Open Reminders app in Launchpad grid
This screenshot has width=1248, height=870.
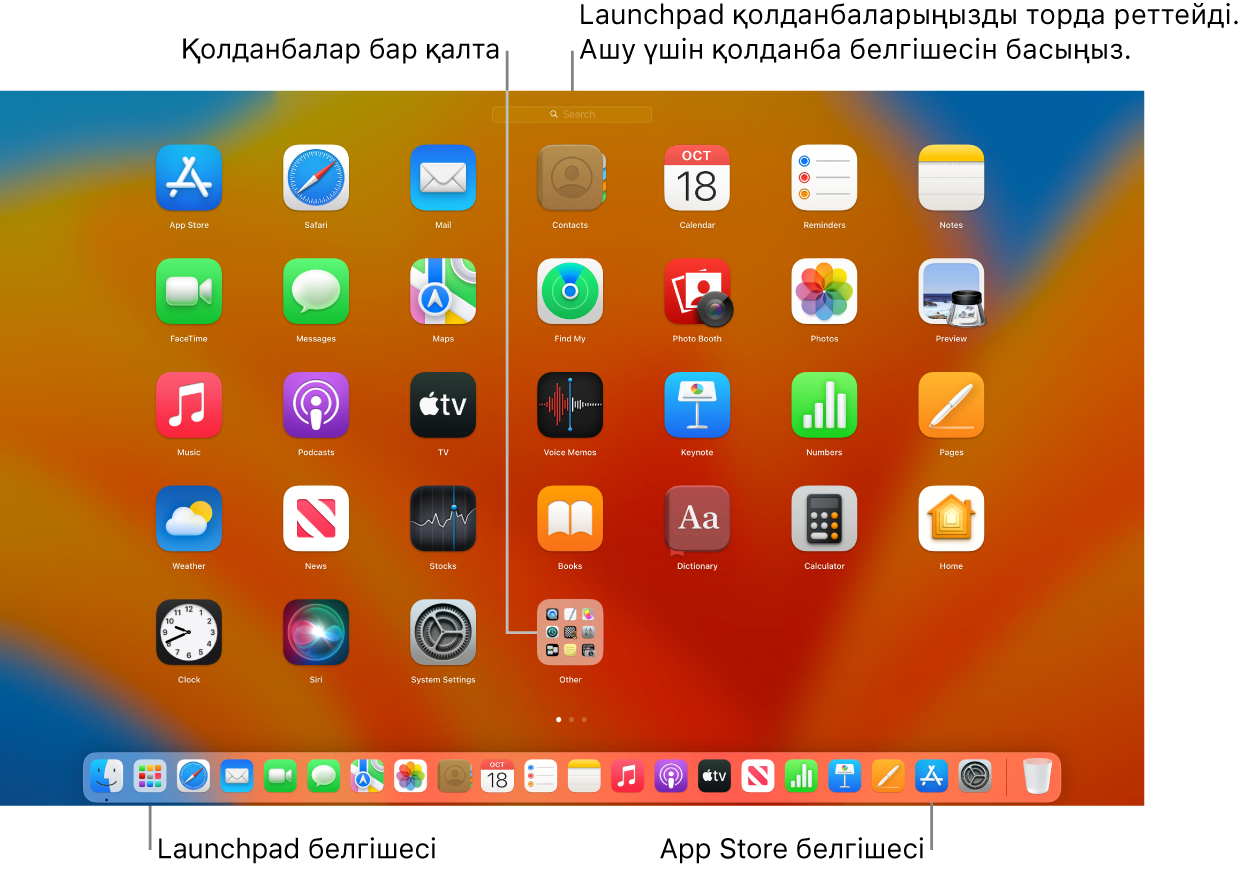click(x=824, y=178)
